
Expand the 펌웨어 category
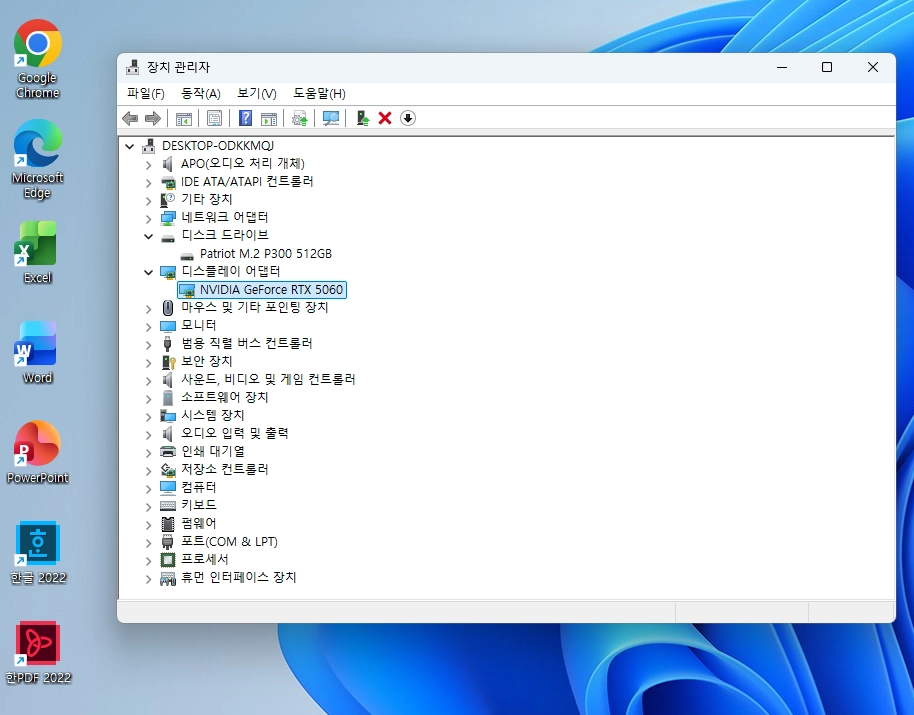click(x=149, y=525)
